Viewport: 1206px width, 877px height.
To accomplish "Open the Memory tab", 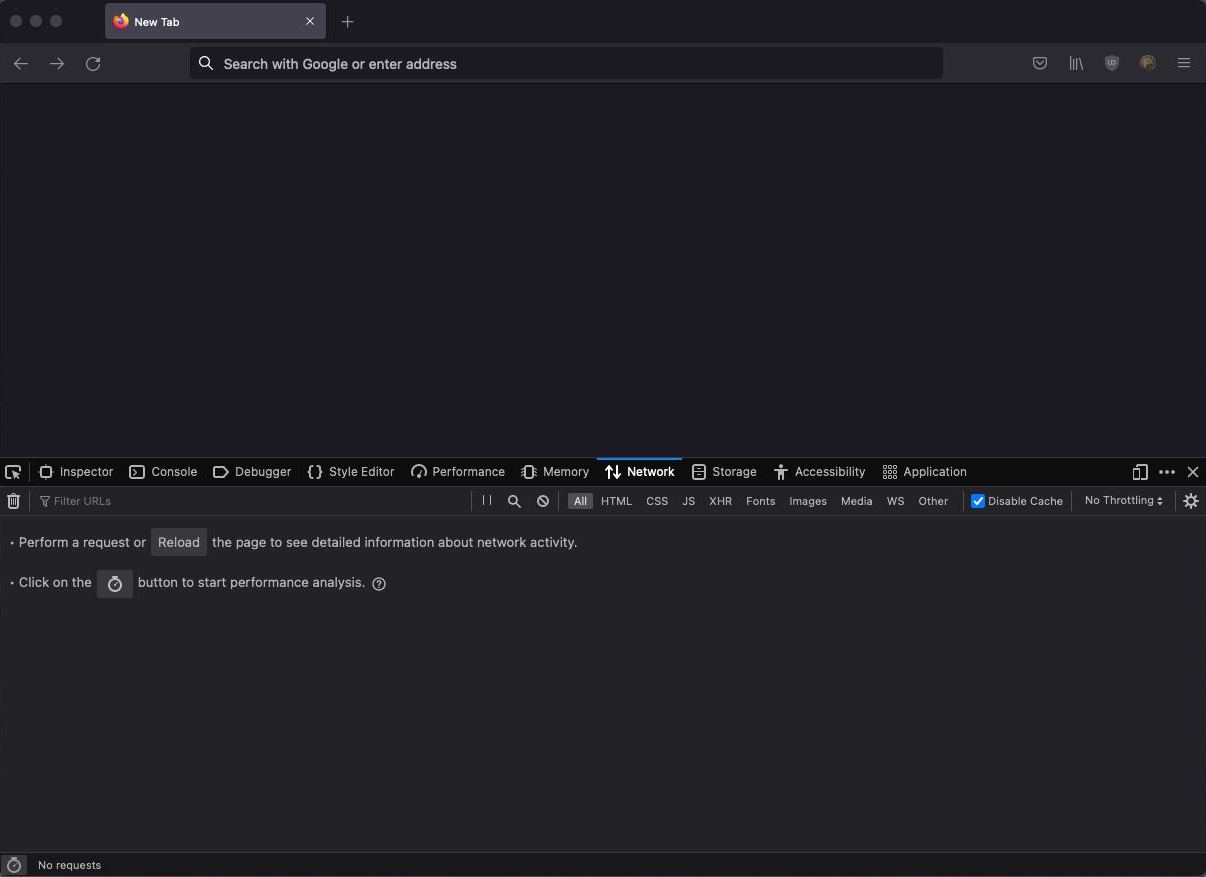I will [555, 472].
